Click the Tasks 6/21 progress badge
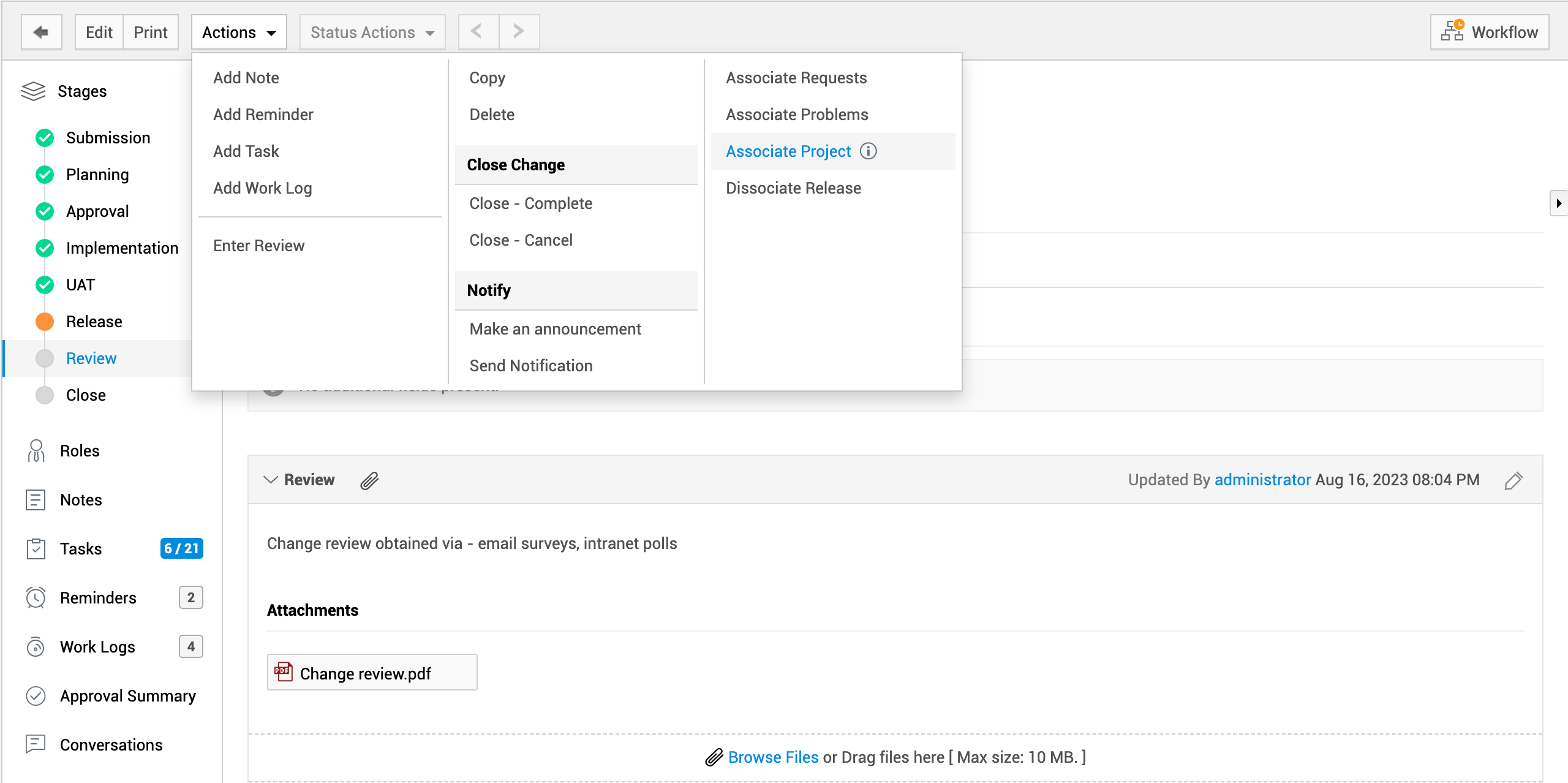The height and width of the screenshot is (783, 1568). click(181, 548)
